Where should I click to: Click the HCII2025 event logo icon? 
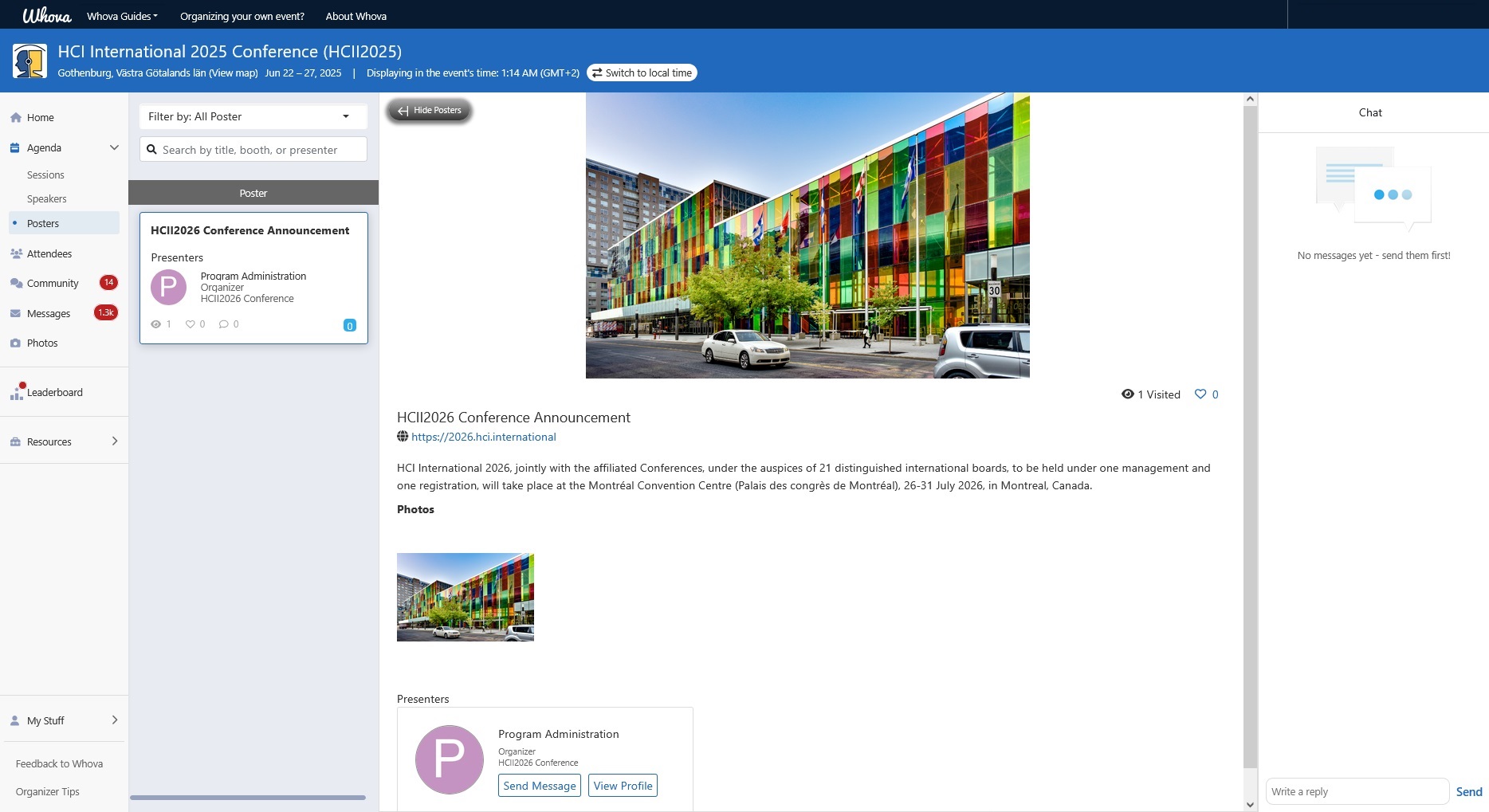click(x=29, y=61)
